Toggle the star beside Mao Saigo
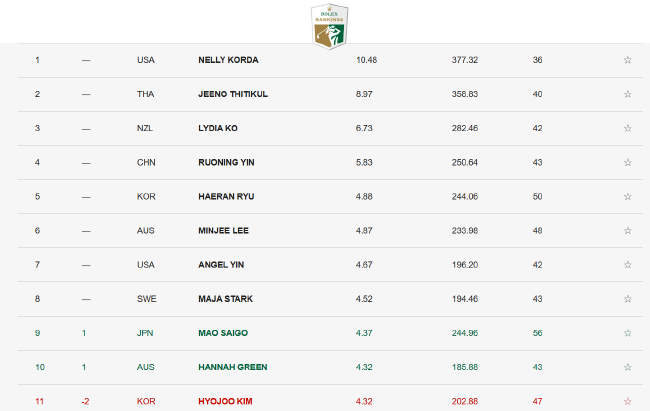 tap(628, 333)
